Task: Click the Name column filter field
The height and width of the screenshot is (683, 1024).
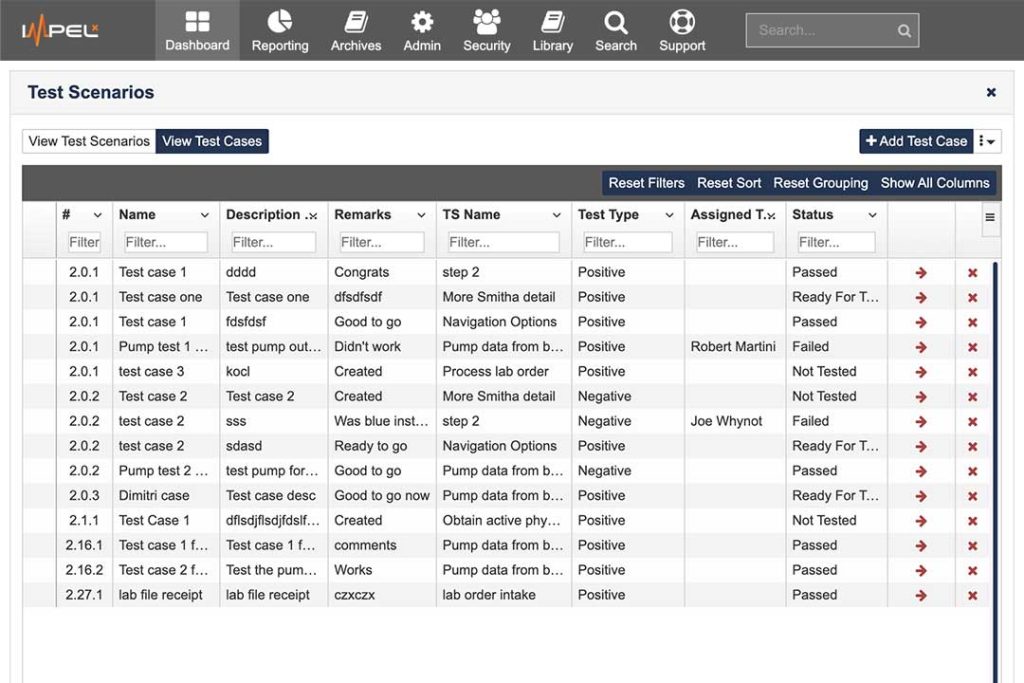Action: (x=164, y=241)
